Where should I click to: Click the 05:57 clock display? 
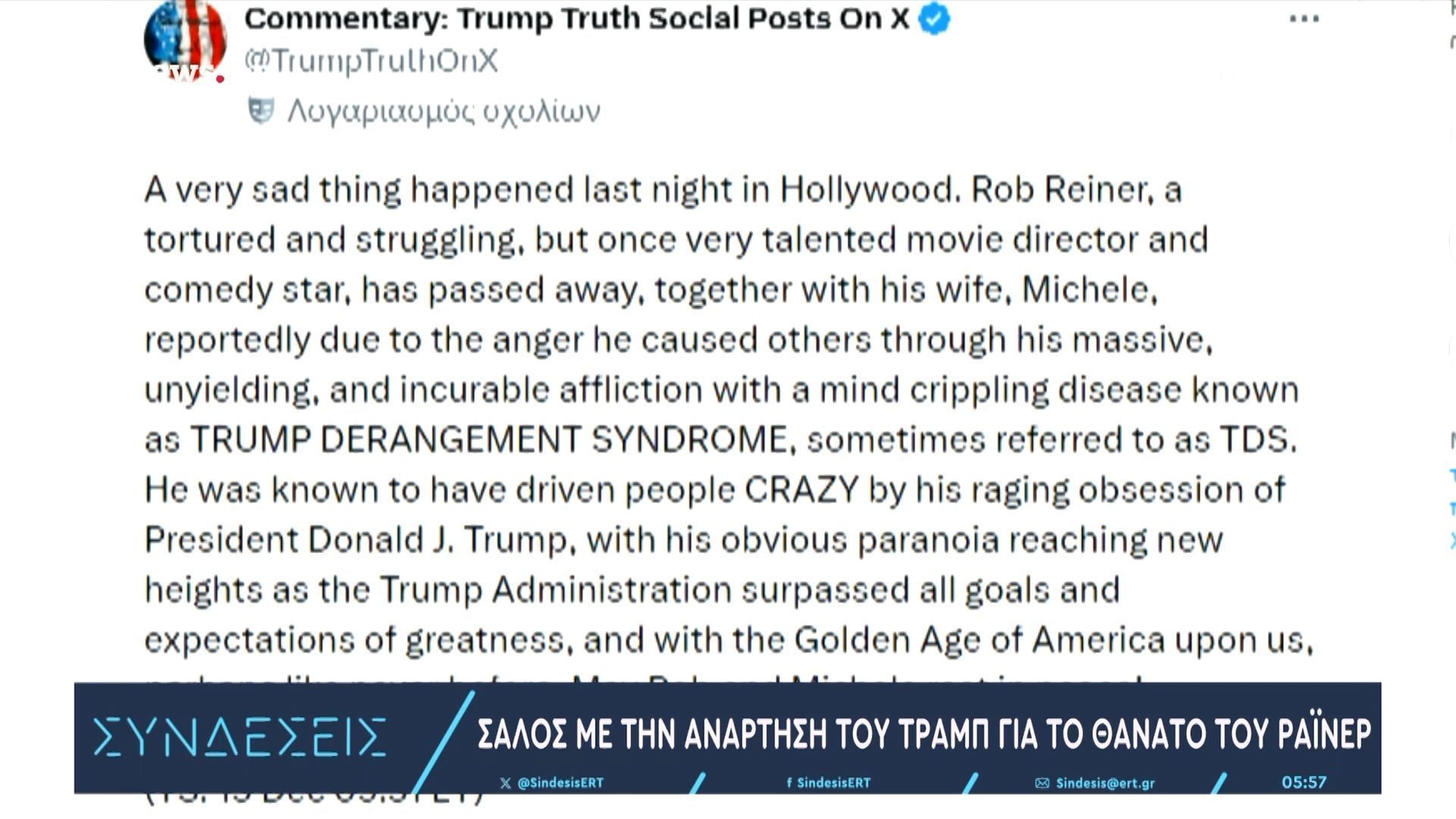click(1304, 782)
